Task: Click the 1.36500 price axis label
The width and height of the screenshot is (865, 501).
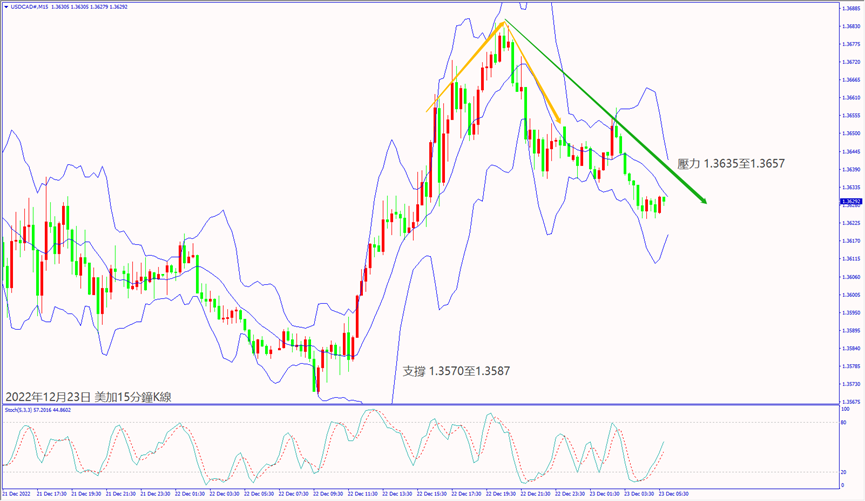Action: [x=852, y=133]
